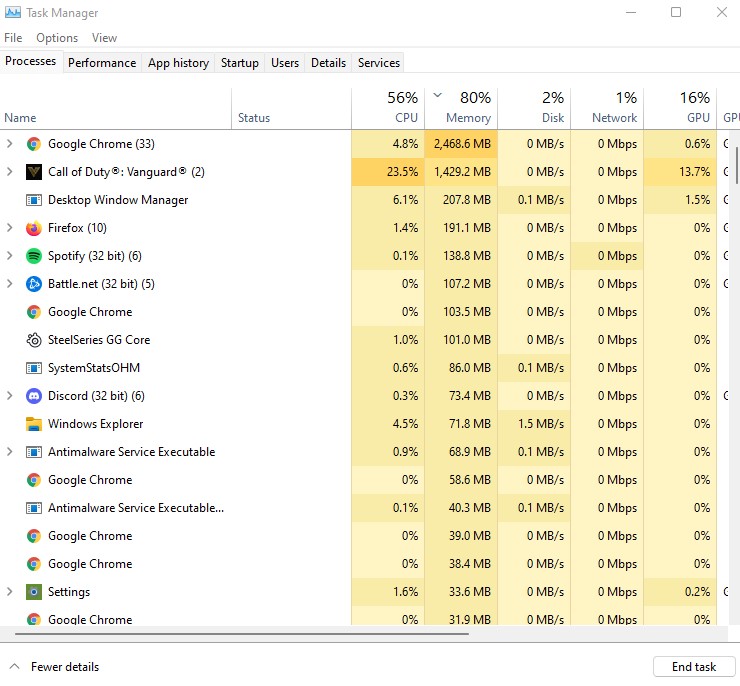Image resolution: width=740 pixels, height=686 pixels.
Task: Click the Task Manager title bar icon
Action: click(x=12, y=12)
